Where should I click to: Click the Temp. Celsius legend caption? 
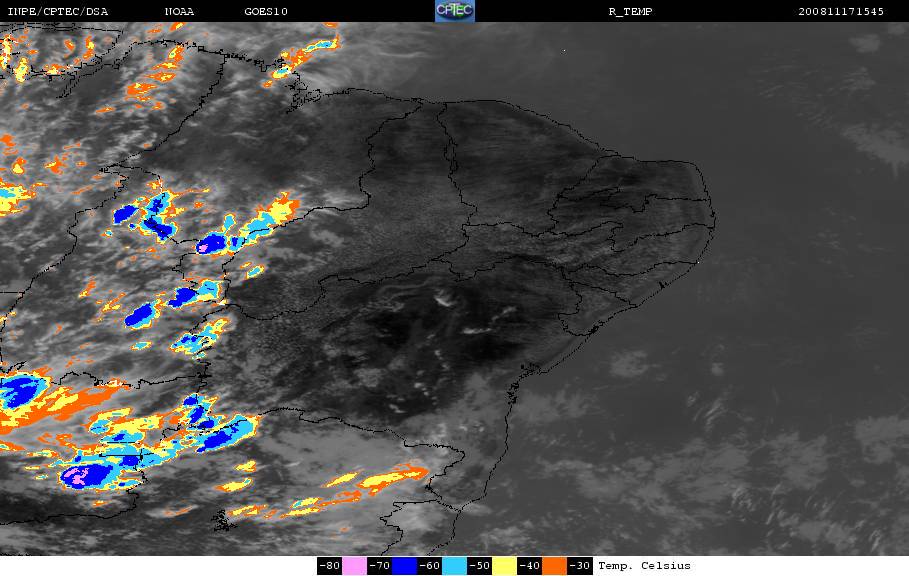[644, 566]
